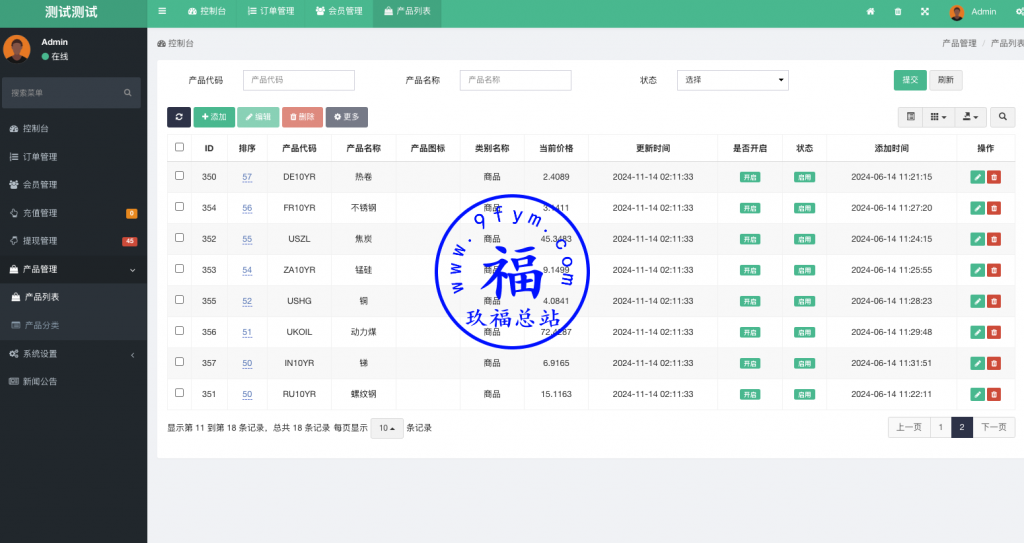Toggle fullscreen with the expand icon
The height and width of the screenshot is (543, 1024).
pos(925,12)
